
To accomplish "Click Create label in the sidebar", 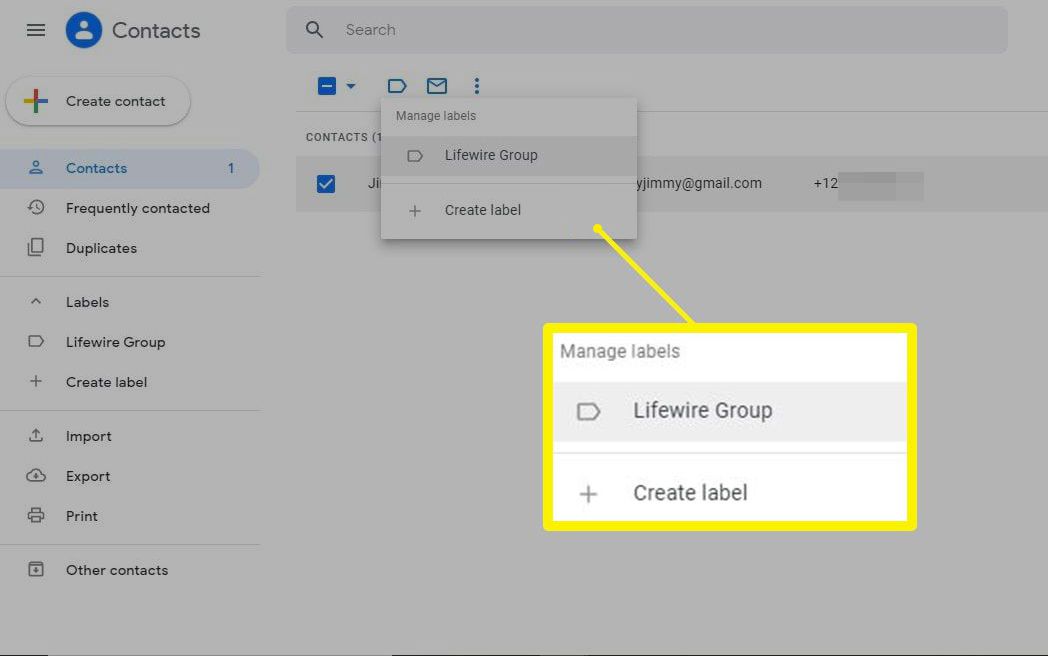I will [130, 382].
